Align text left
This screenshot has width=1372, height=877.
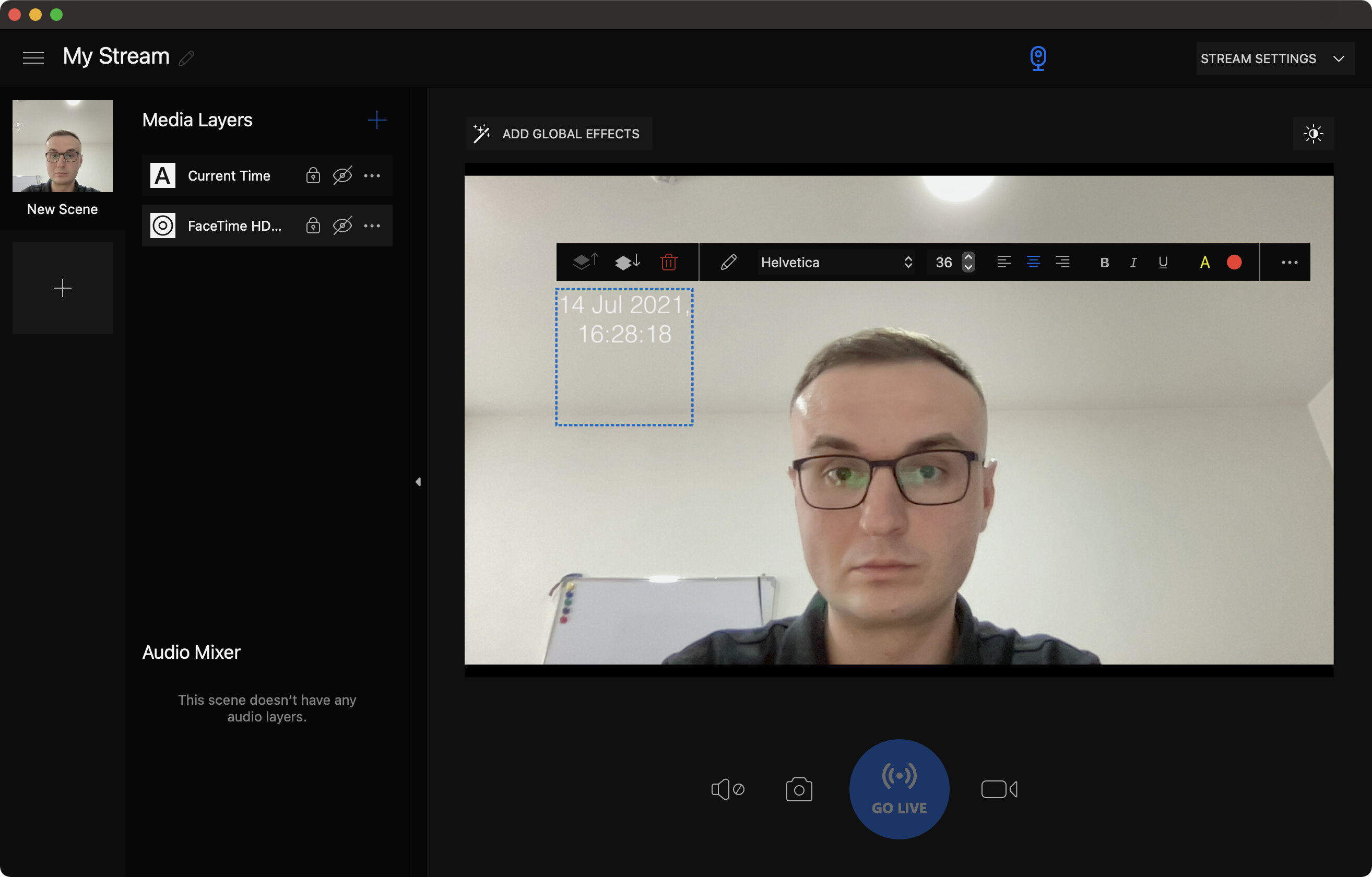click(x=1004, y=262)
